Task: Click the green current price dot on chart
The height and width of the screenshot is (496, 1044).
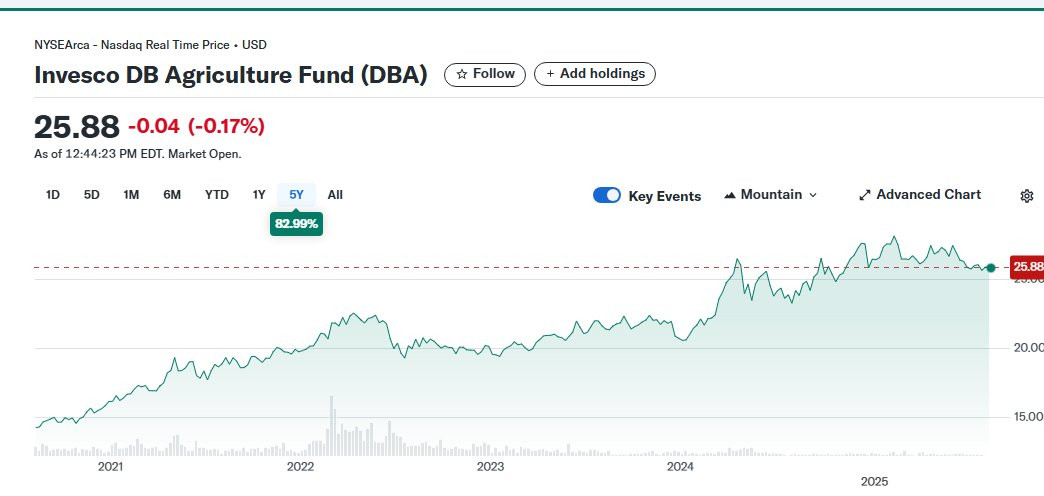Action: click(x=991, y=268)
